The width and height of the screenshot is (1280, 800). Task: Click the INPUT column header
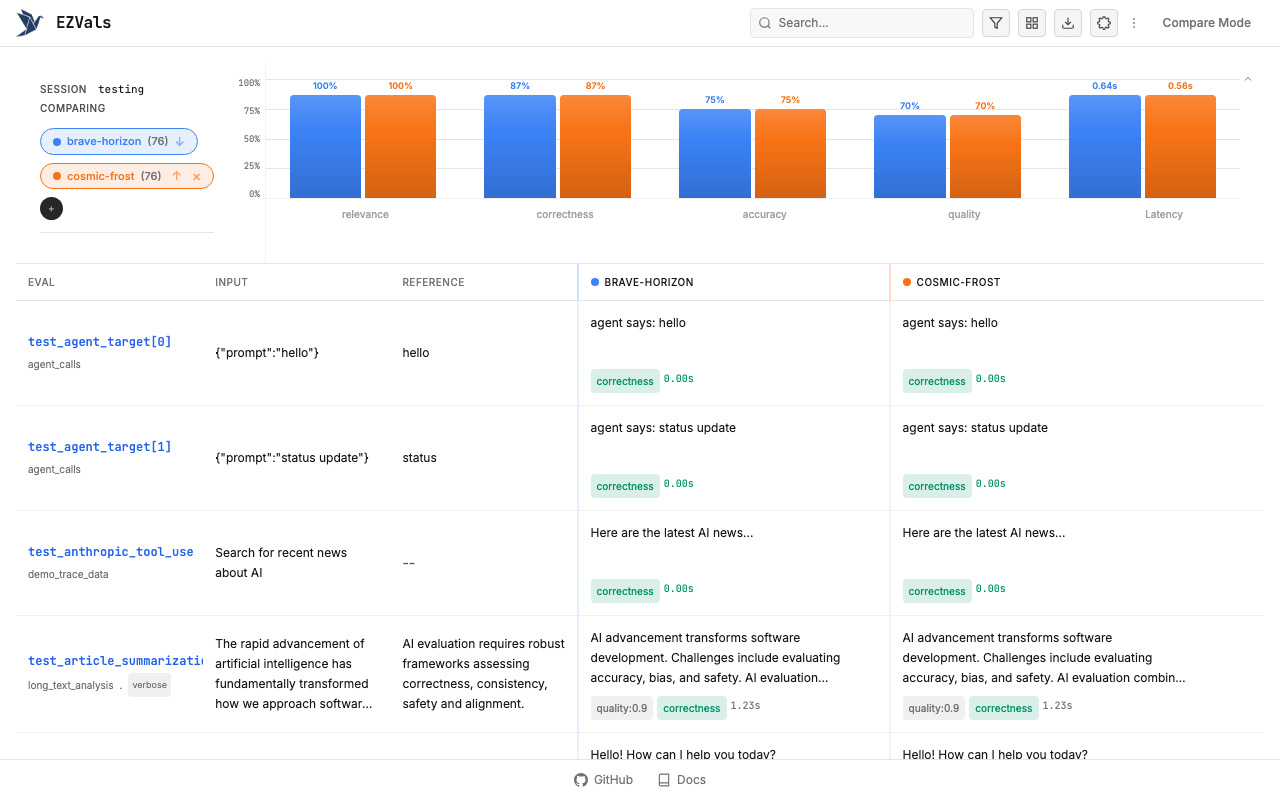tap(231, 282)
